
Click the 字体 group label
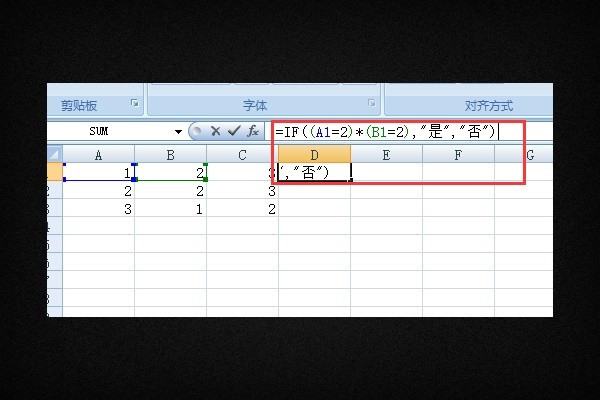pos(255,105)
